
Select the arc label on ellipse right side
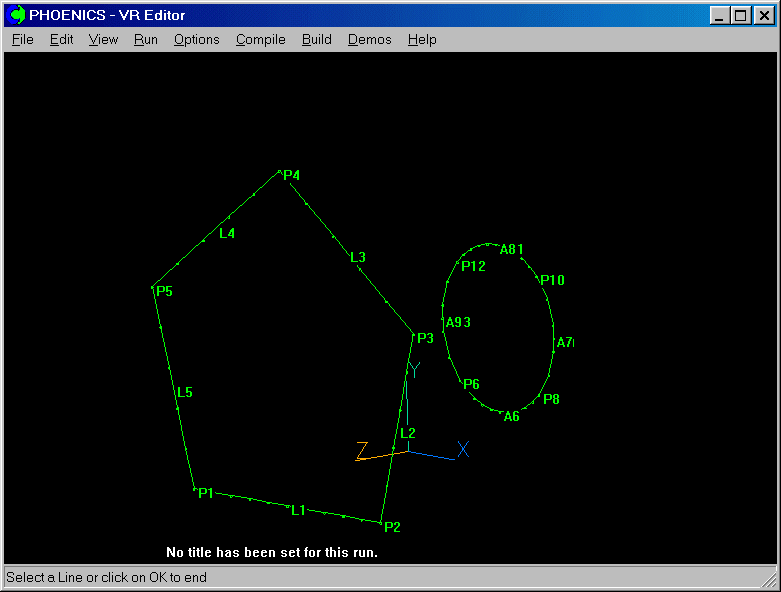click(x=565, y=342)
